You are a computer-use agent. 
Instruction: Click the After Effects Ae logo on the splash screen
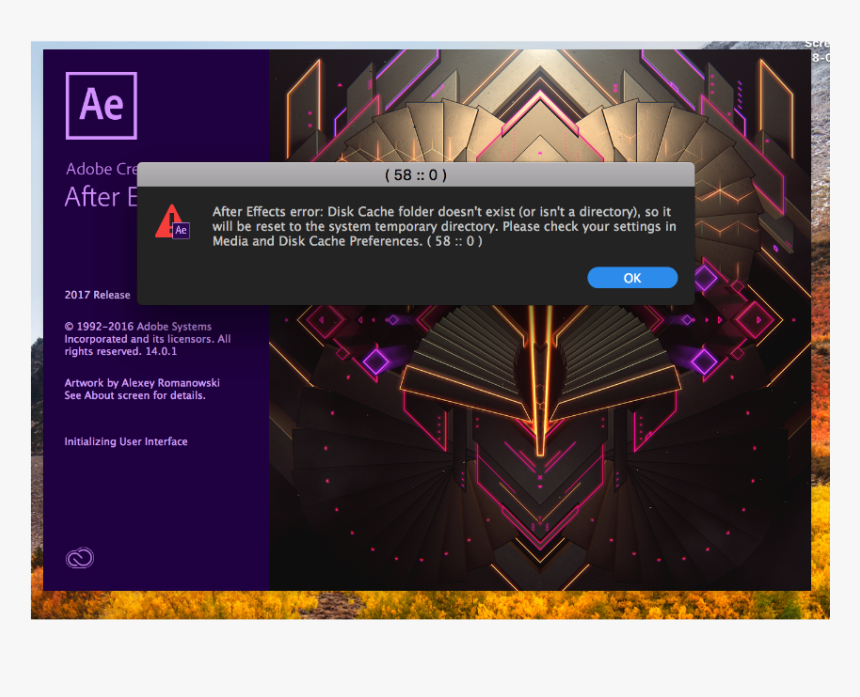[101, 105]
